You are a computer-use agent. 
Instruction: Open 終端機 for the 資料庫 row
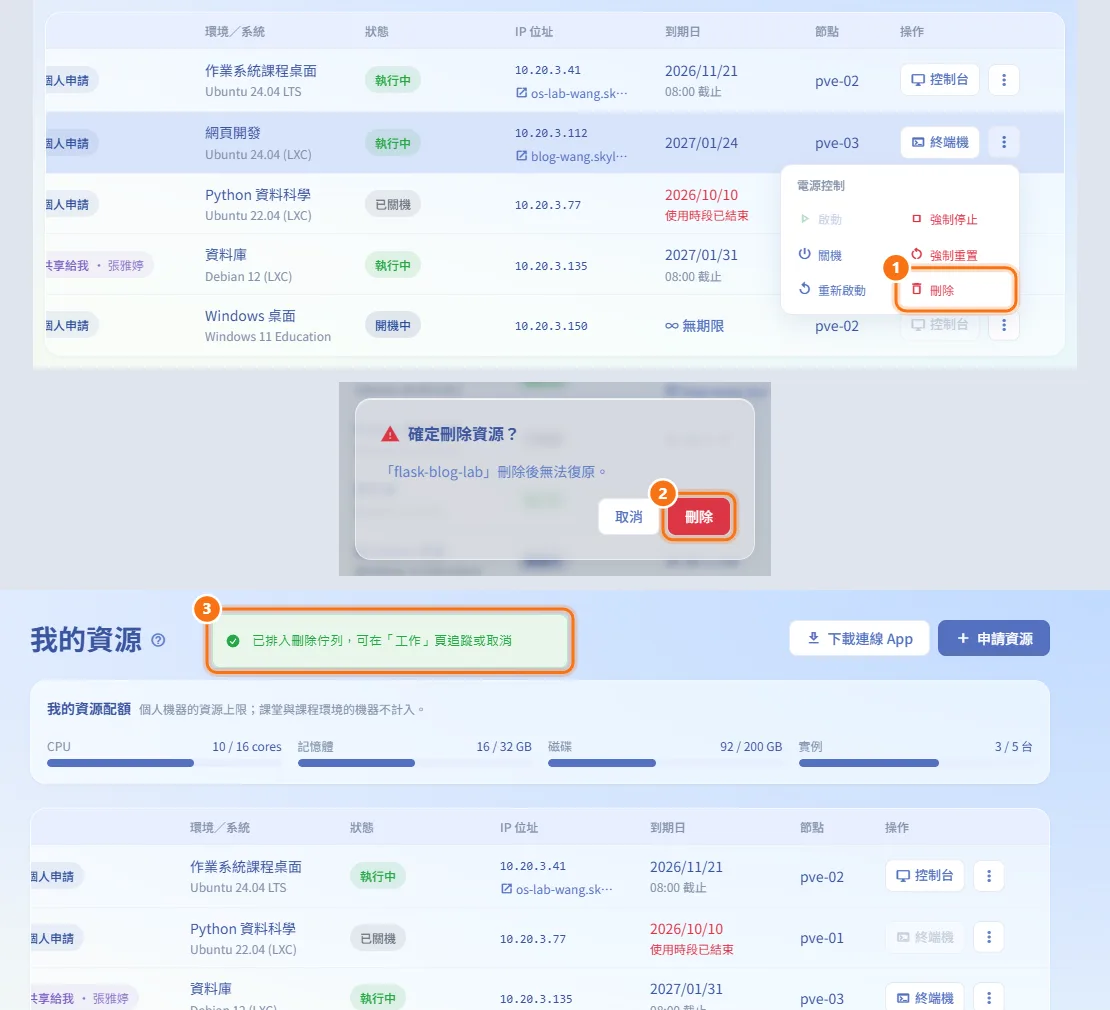pos(925,997)
